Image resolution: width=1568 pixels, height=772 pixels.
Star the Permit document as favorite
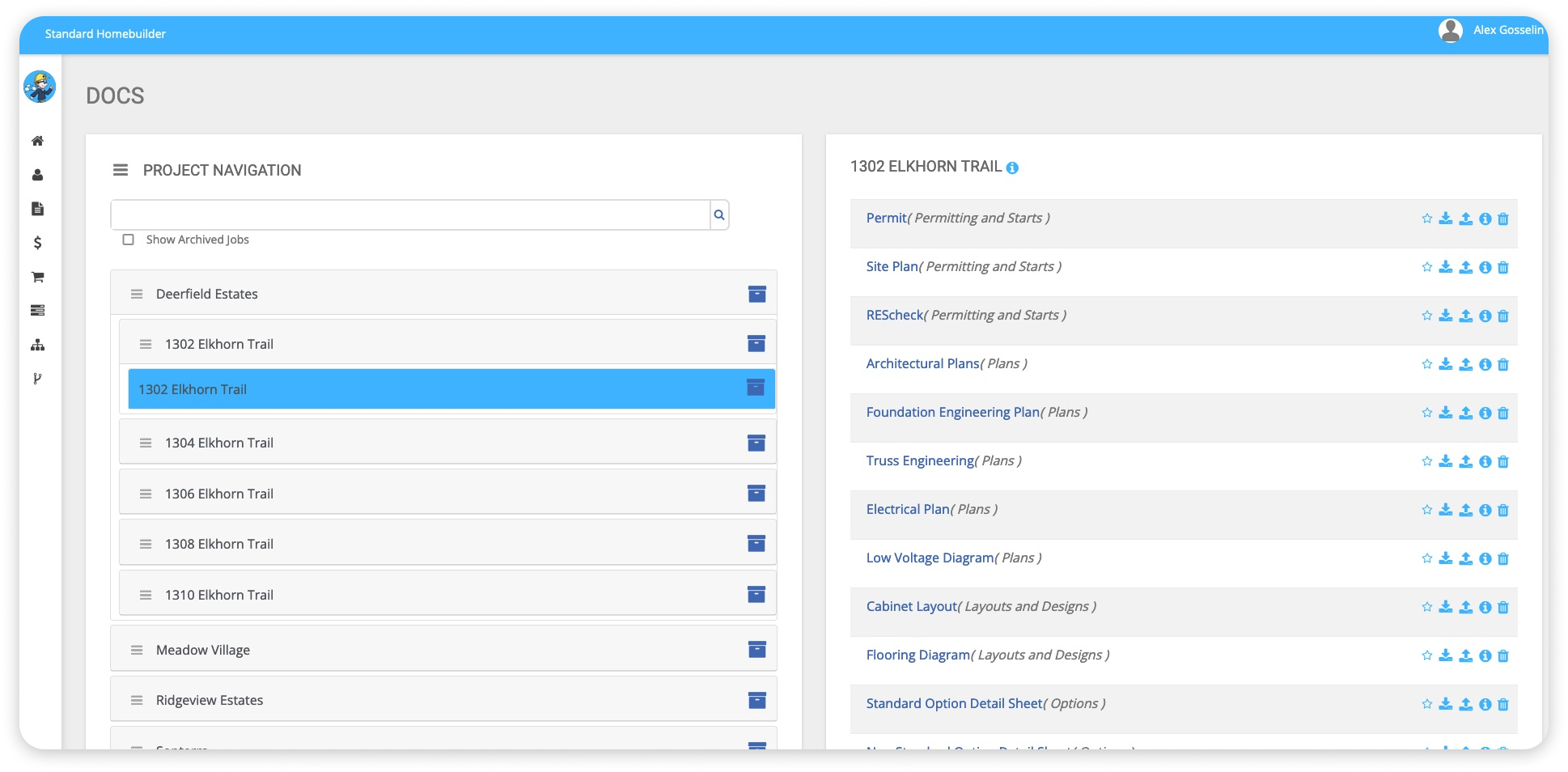(x=1426, y=218)
